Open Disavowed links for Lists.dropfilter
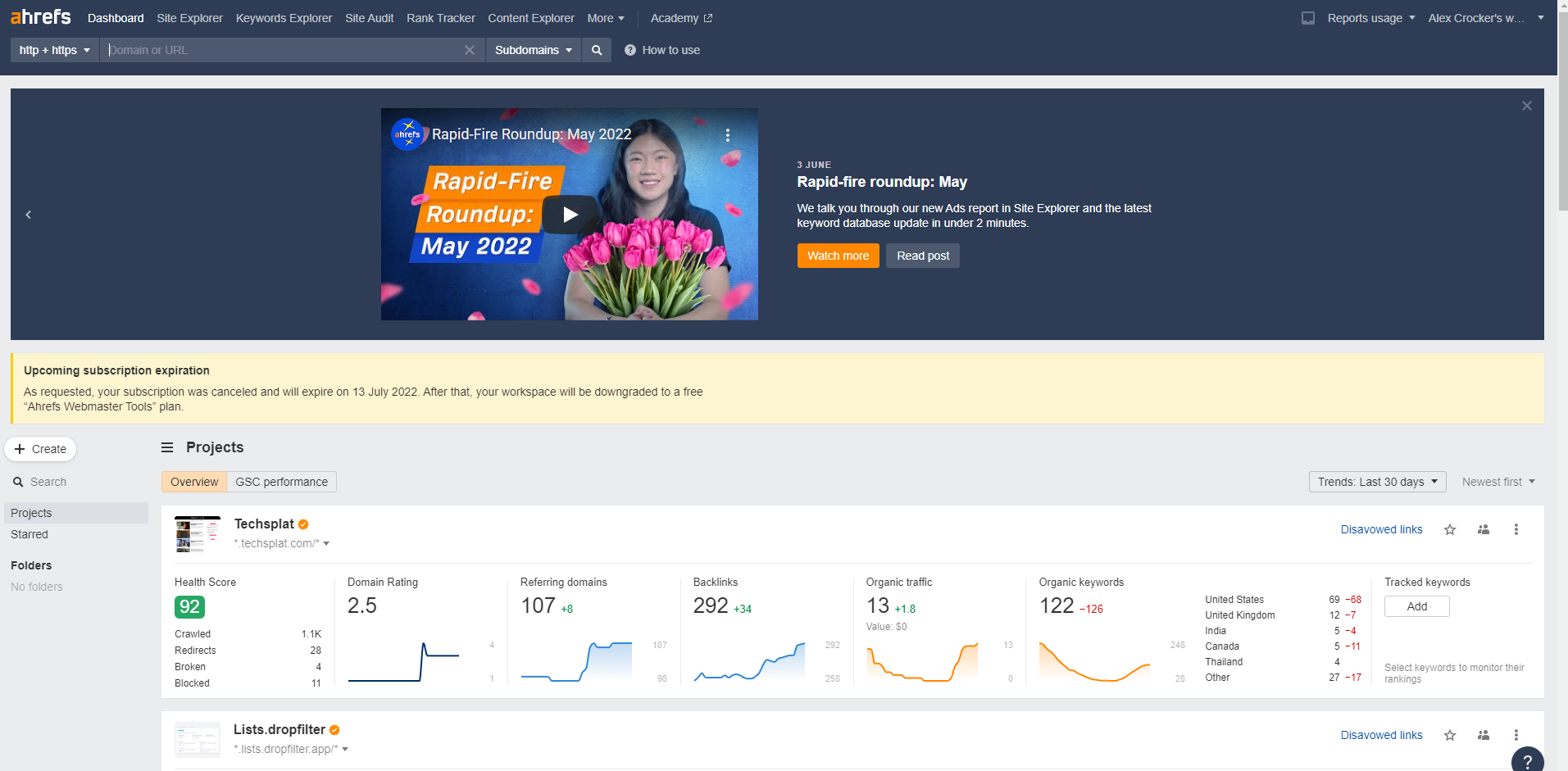The width and height of the screenshot is (1568, 771). click(1381, 735)
